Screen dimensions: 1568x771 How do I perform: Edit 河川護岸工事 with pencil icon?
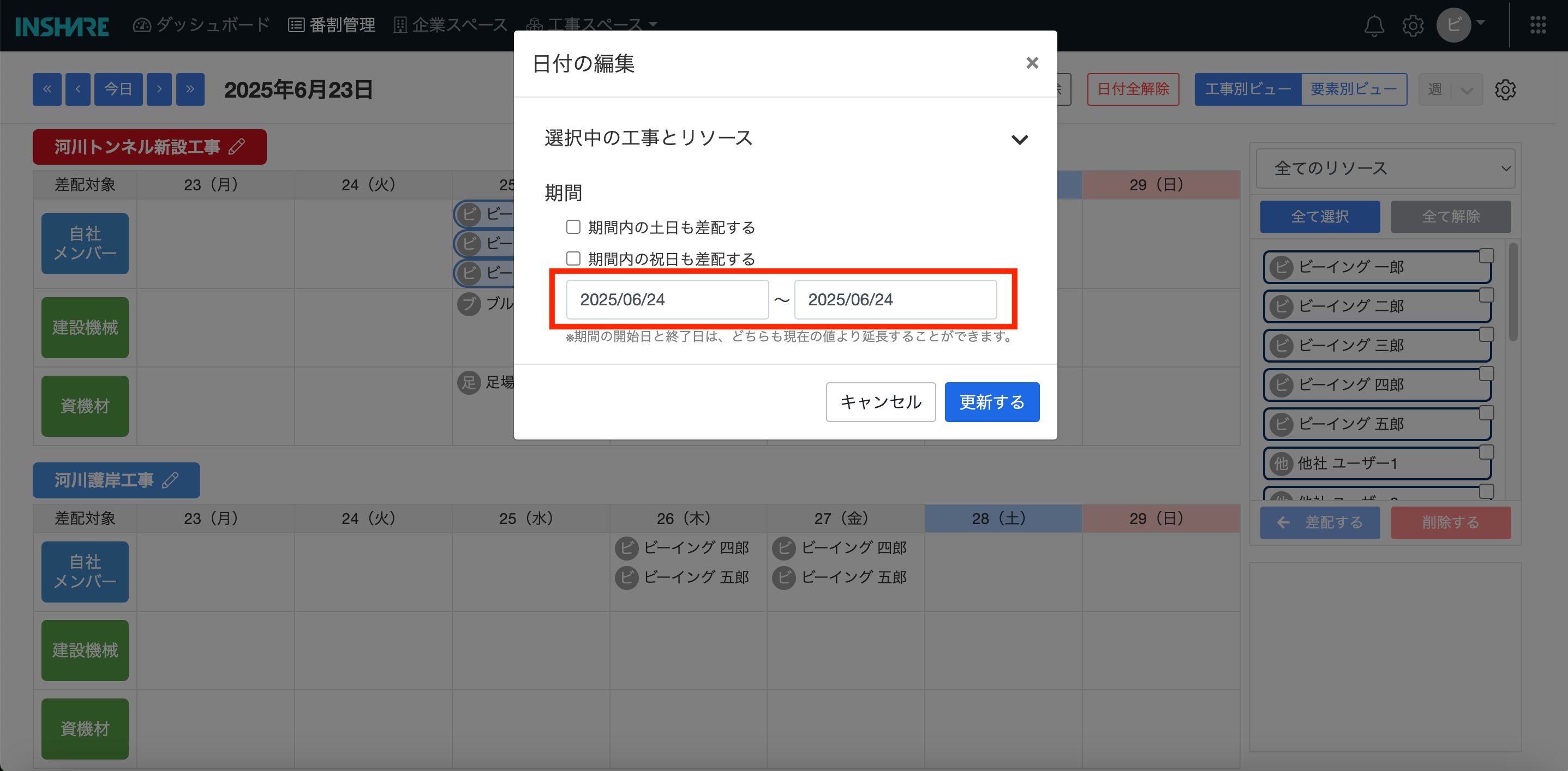tap(170, 479)
